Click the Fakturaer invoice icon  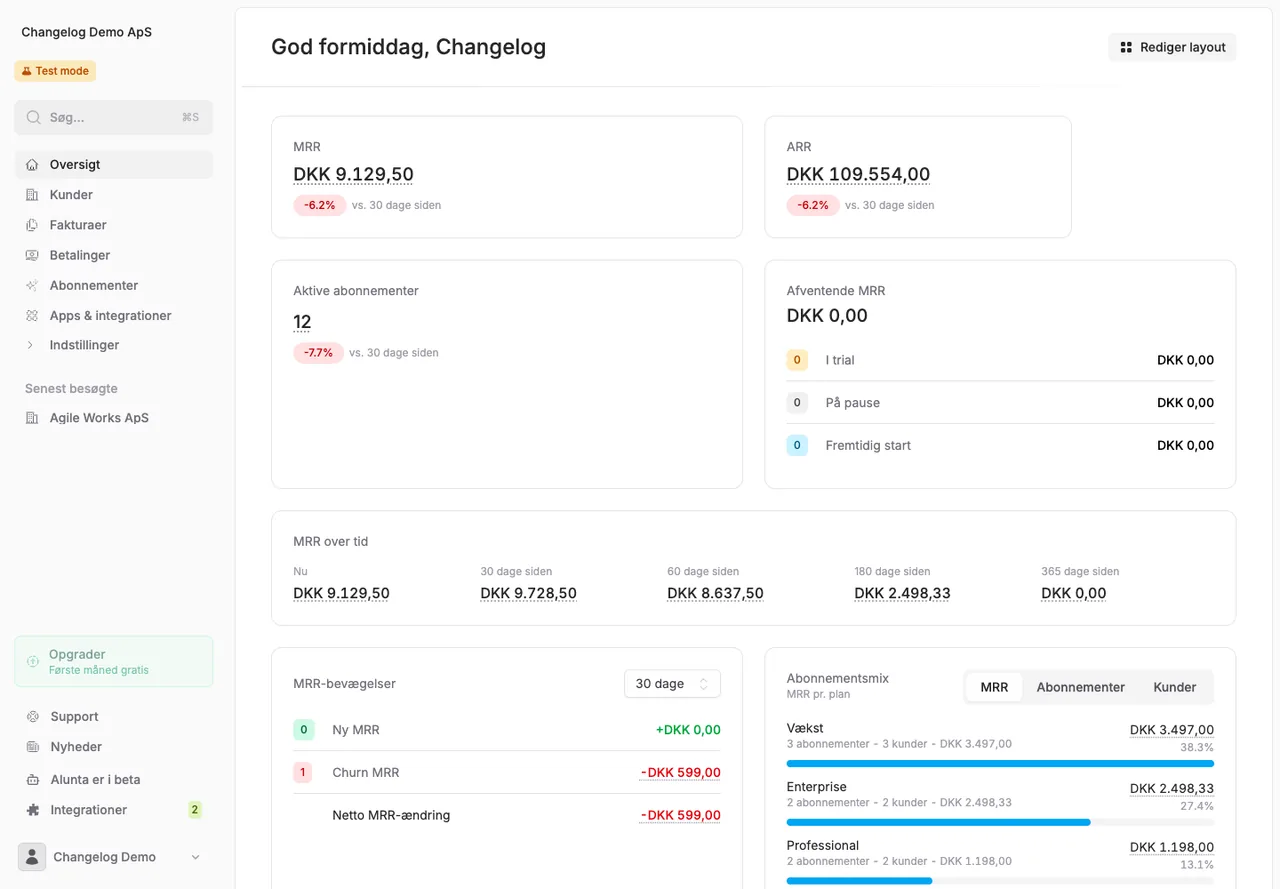coord(32,225)
